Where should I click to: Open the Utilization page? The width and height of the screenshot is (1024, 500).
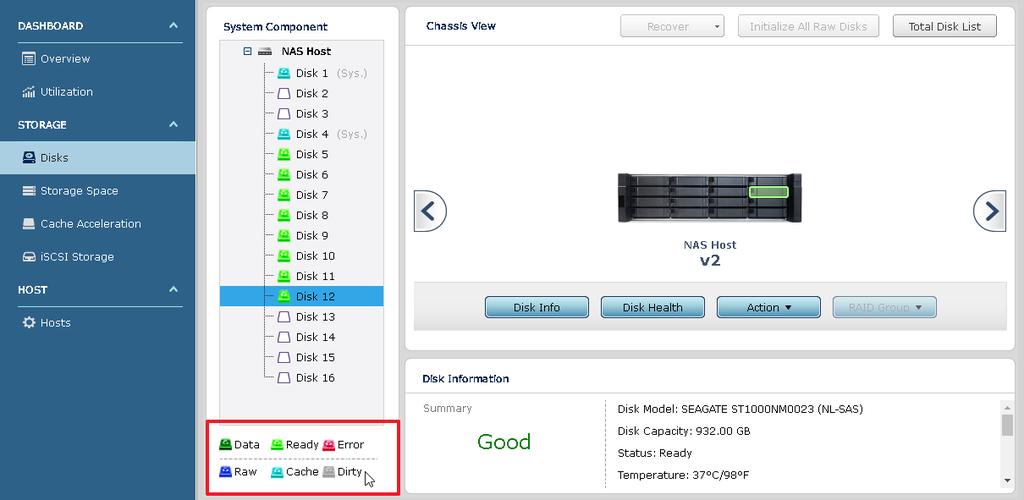click(98, 92)
